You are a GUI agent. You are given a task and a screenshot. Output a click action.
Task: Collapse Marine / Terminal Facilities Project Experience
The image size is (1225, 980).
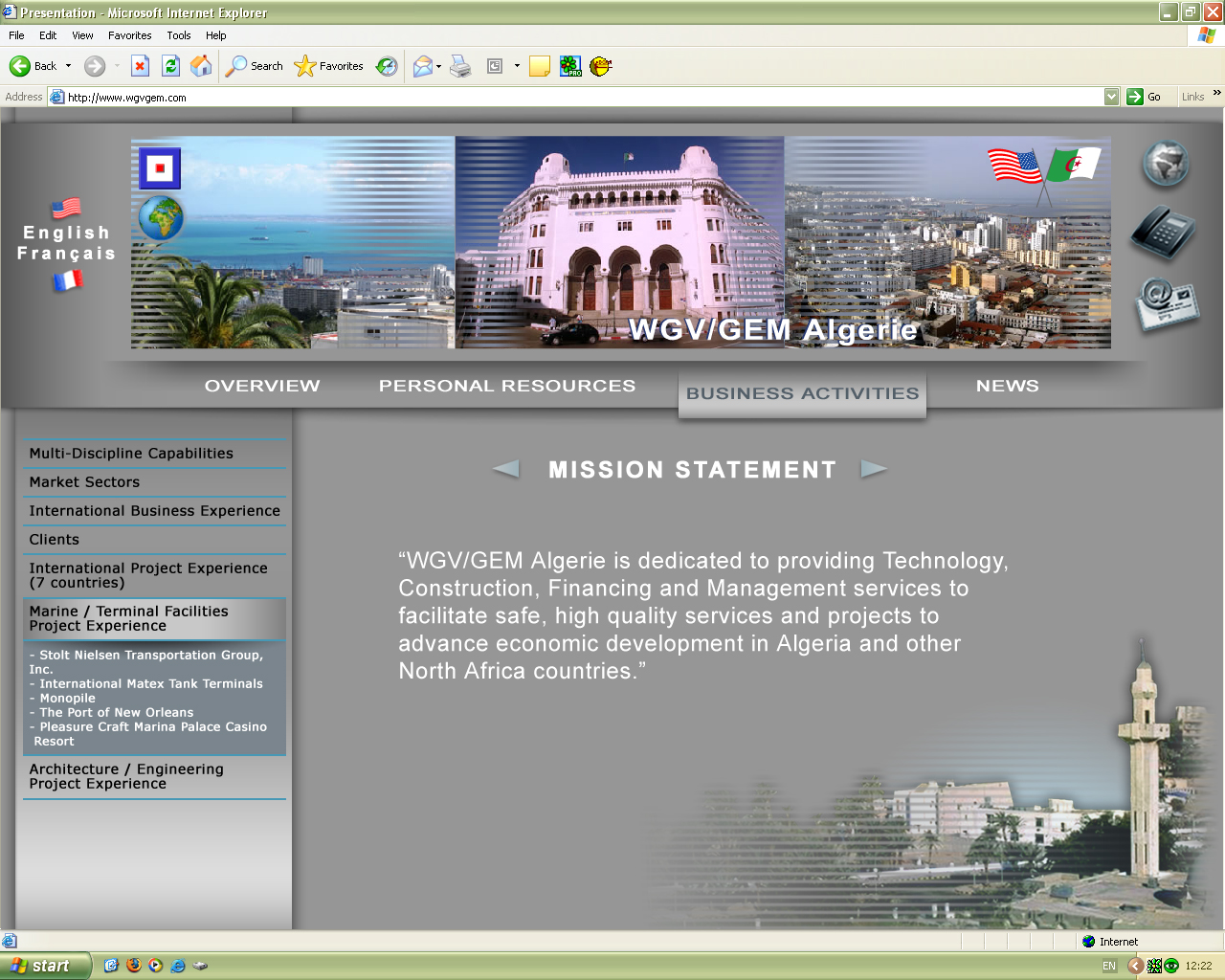[154, 618]
